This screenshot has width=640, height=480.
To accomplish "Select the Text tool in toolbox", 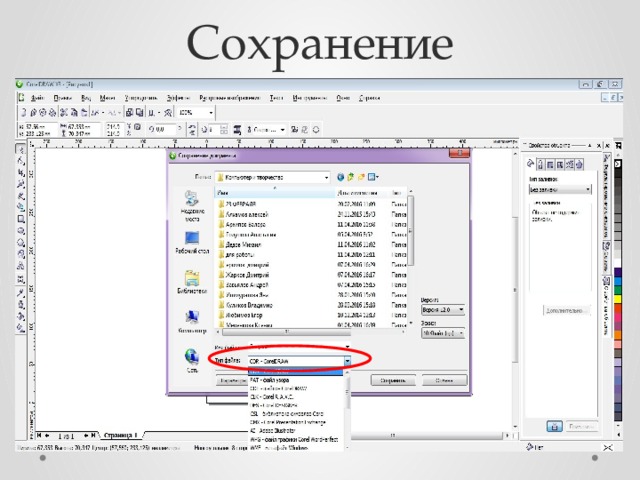I will 20,267.
